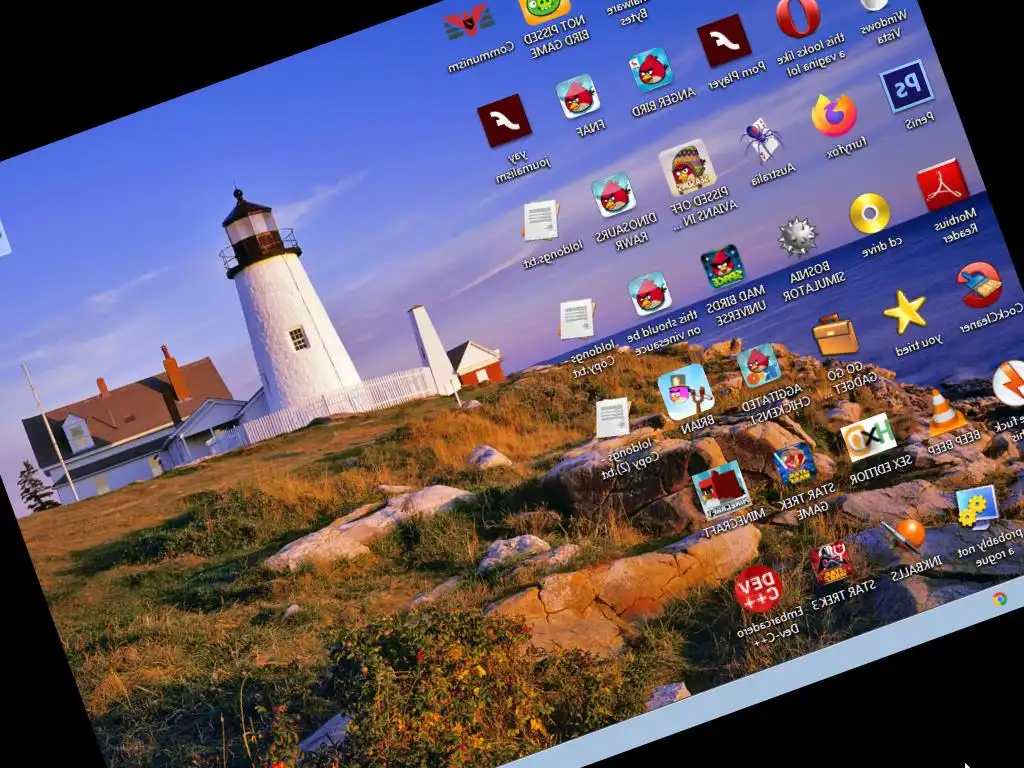Open the BRIAN slingshot icon
The height and width of the screenshot is (768, 1024).
click(x=686, y=392)
